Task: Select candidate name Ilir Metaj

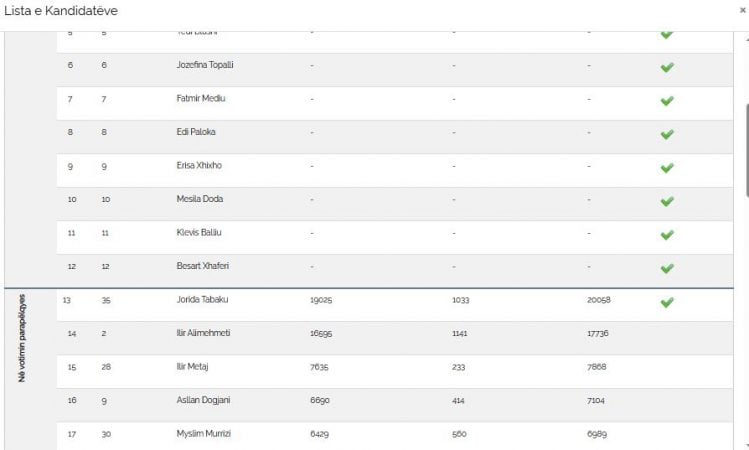Action: pos(193,367)
